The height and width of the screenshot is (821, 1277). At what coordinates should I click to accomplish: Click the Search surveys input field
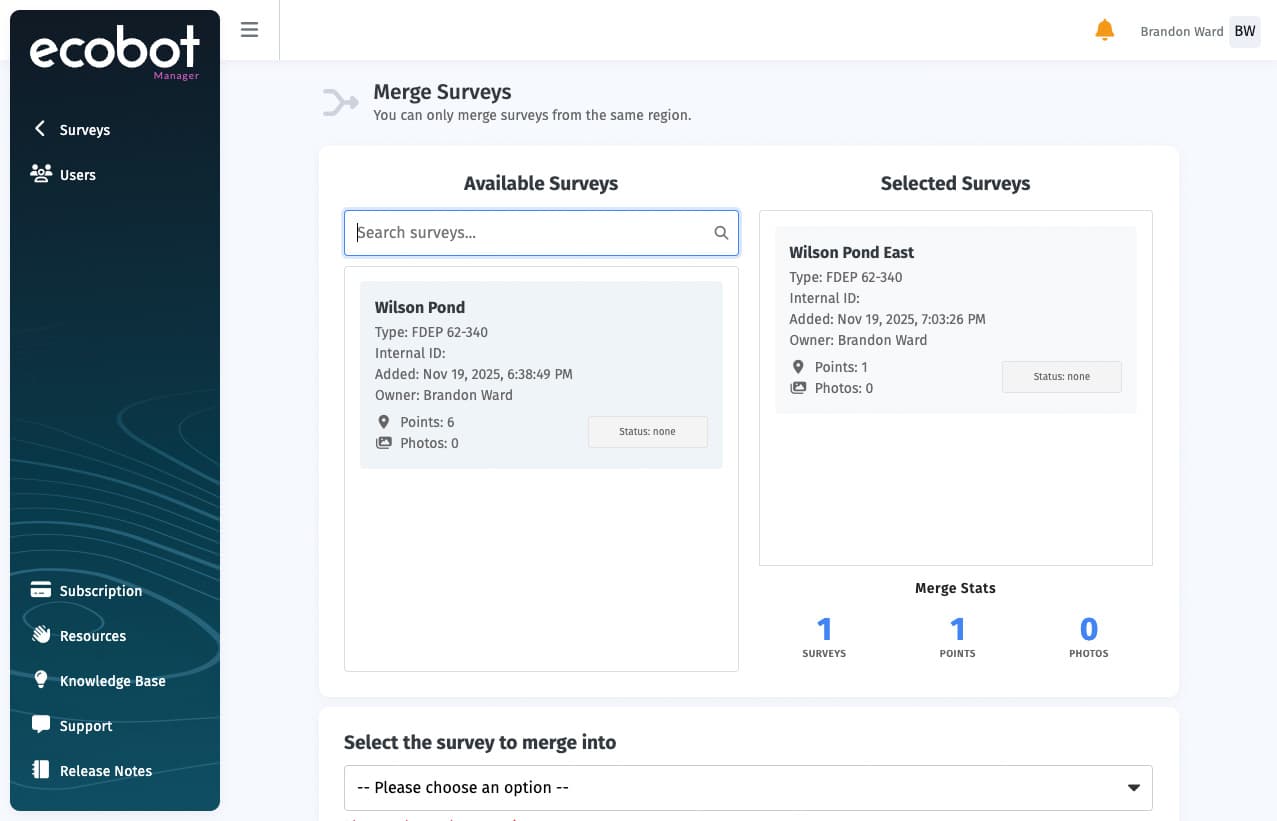click(x=530, y=232)
